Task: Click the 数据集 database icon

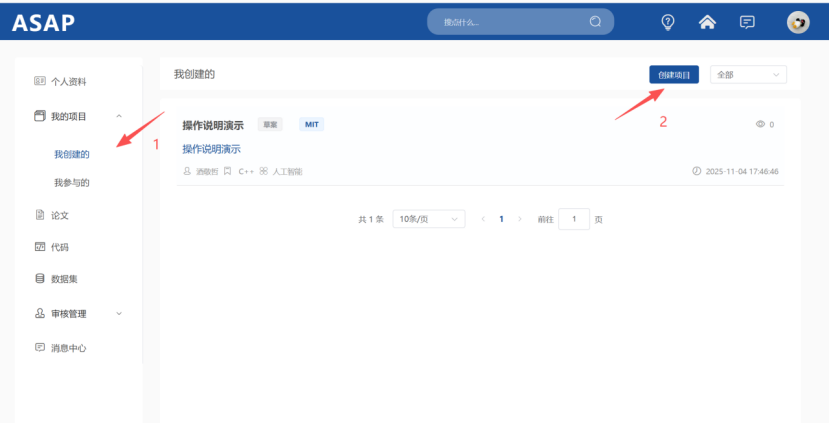Action: [x=40, y=278]
